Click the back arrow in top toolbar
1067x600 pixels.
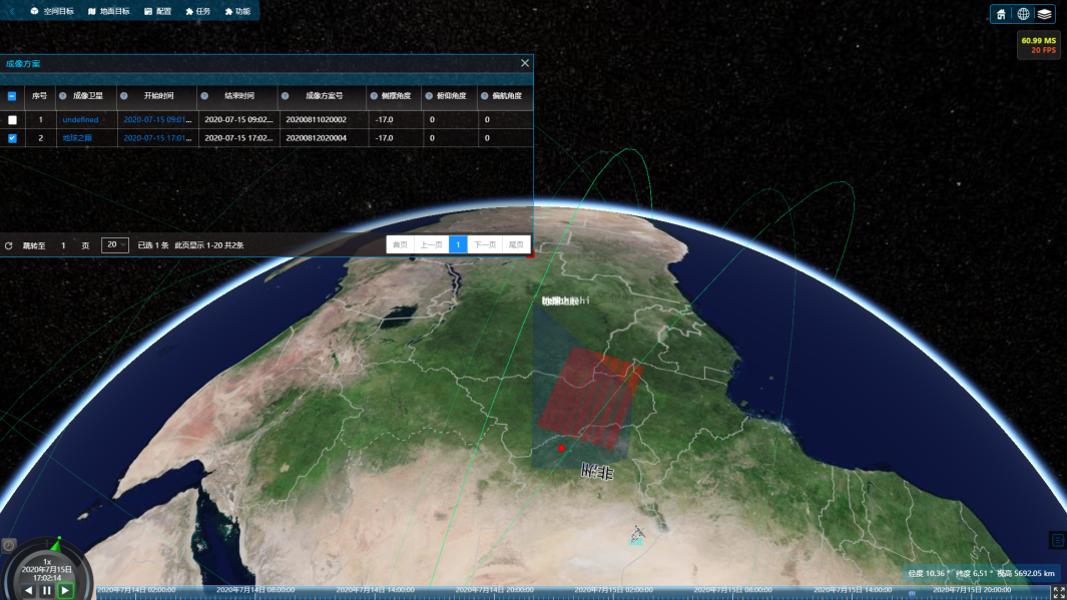click(x=11, y=11)
